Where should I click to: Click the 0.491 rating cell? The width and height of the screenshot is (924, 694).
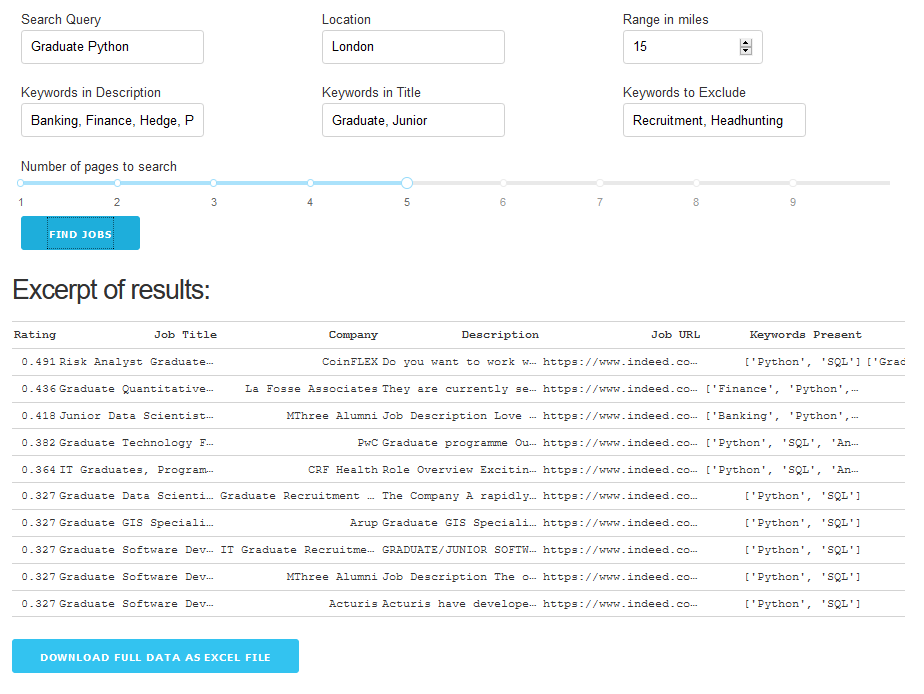pos(38,362)
